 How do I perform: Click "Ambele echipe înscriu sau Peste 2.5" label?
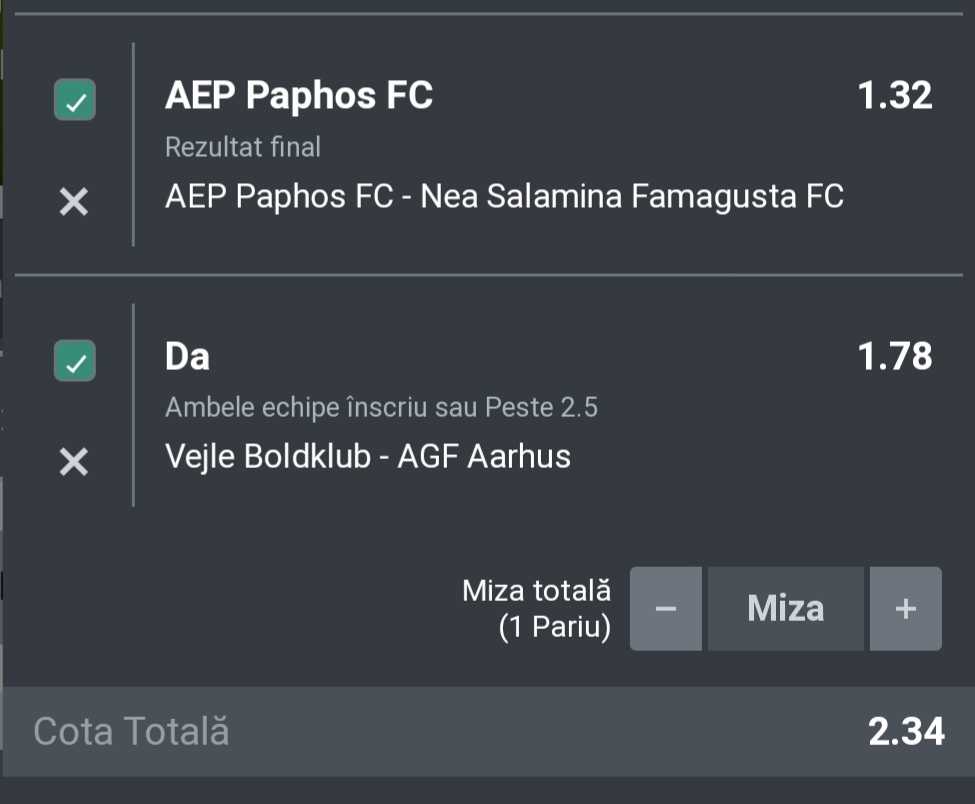[381, 408]
